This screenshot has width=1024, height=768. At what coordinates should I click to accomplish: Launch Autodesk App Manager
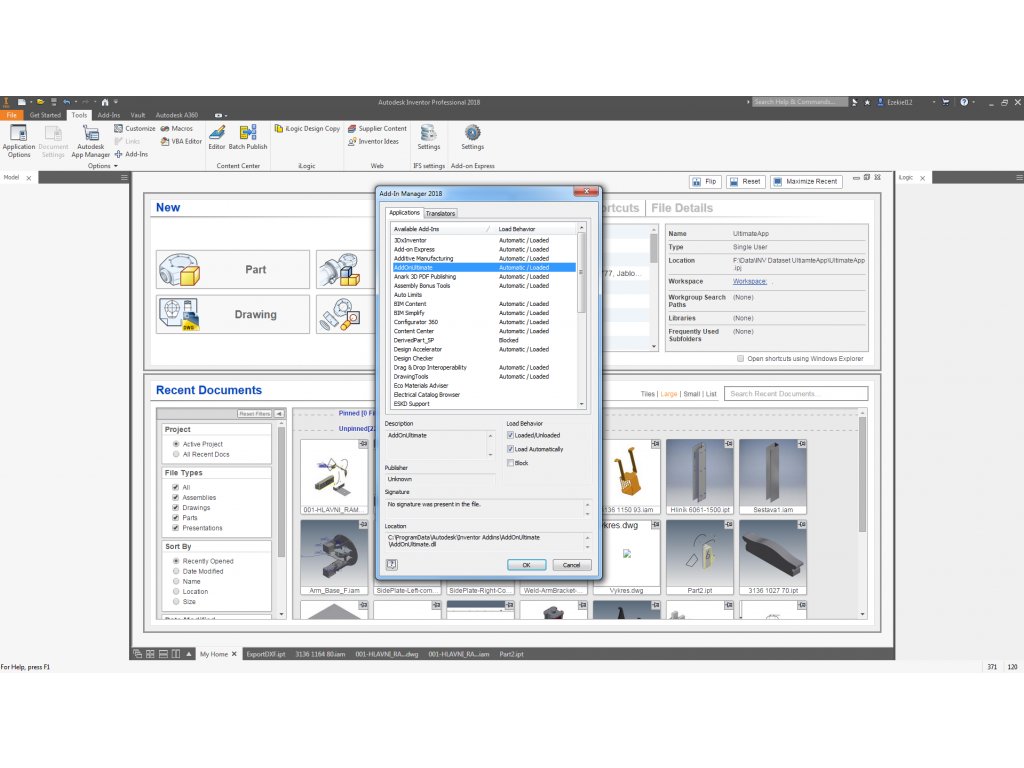click(x=90, y=141)
